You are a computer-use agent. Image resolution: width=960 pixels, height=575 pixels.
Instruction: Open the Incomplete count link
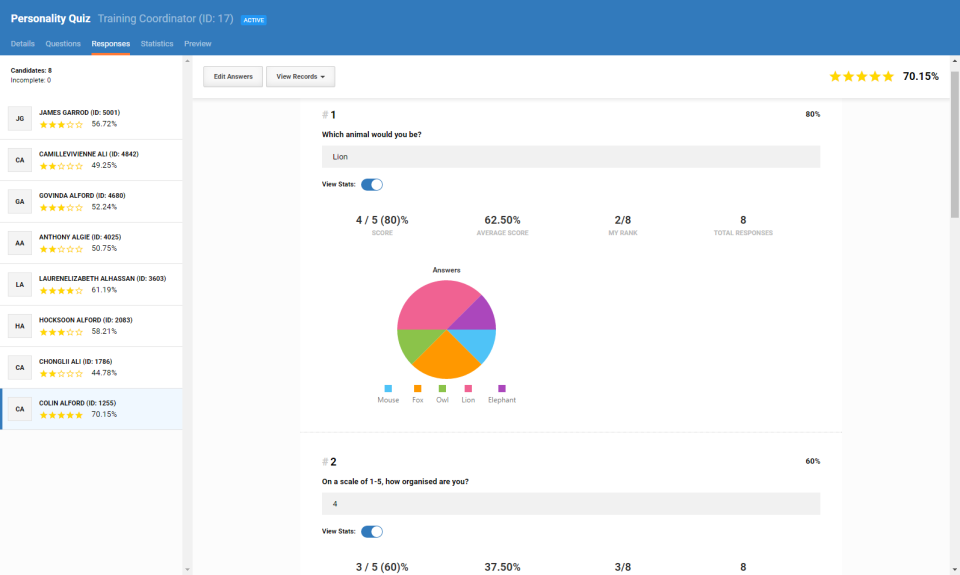coord(49,80)
